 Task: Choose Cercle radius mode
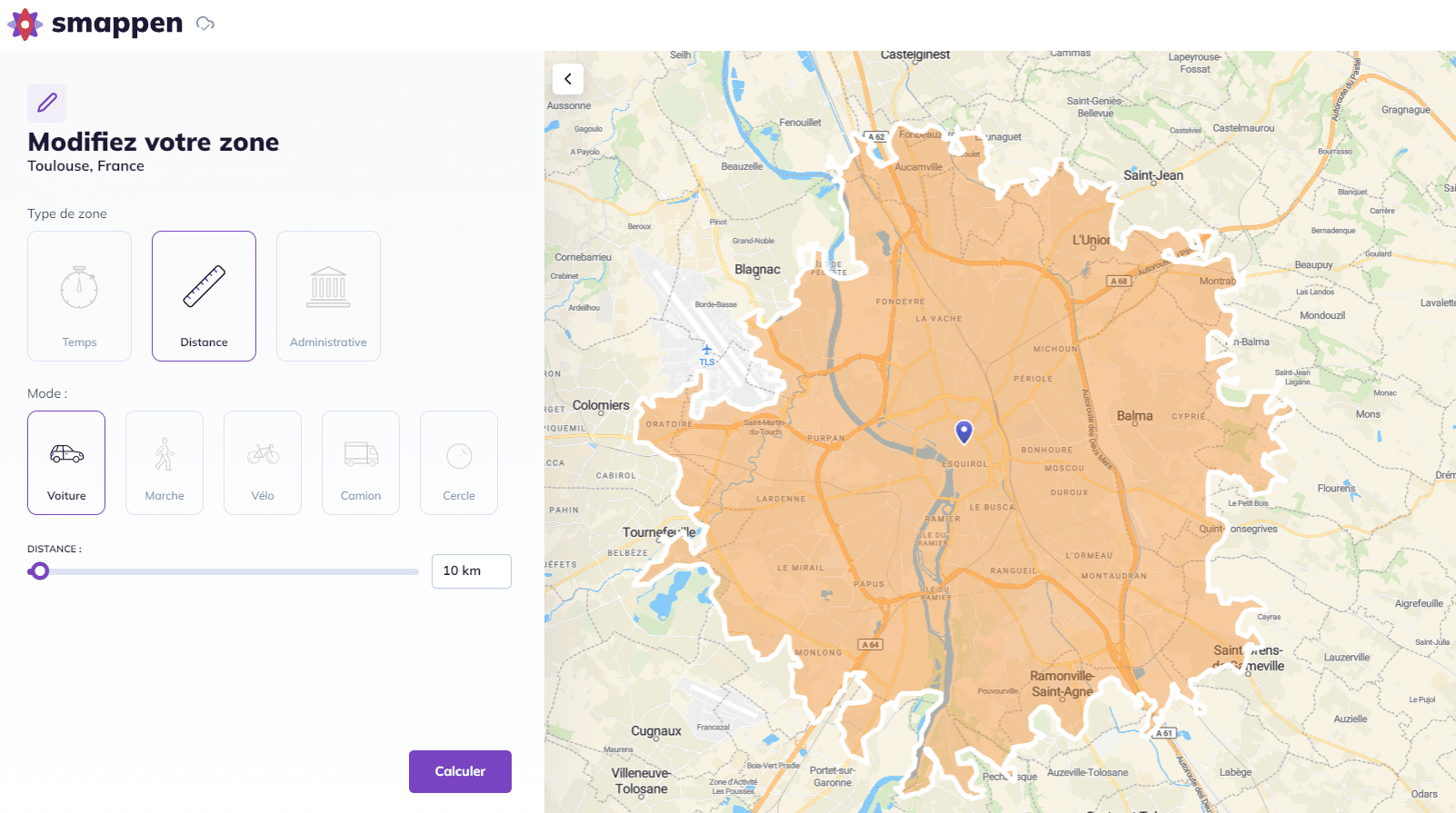459,463
